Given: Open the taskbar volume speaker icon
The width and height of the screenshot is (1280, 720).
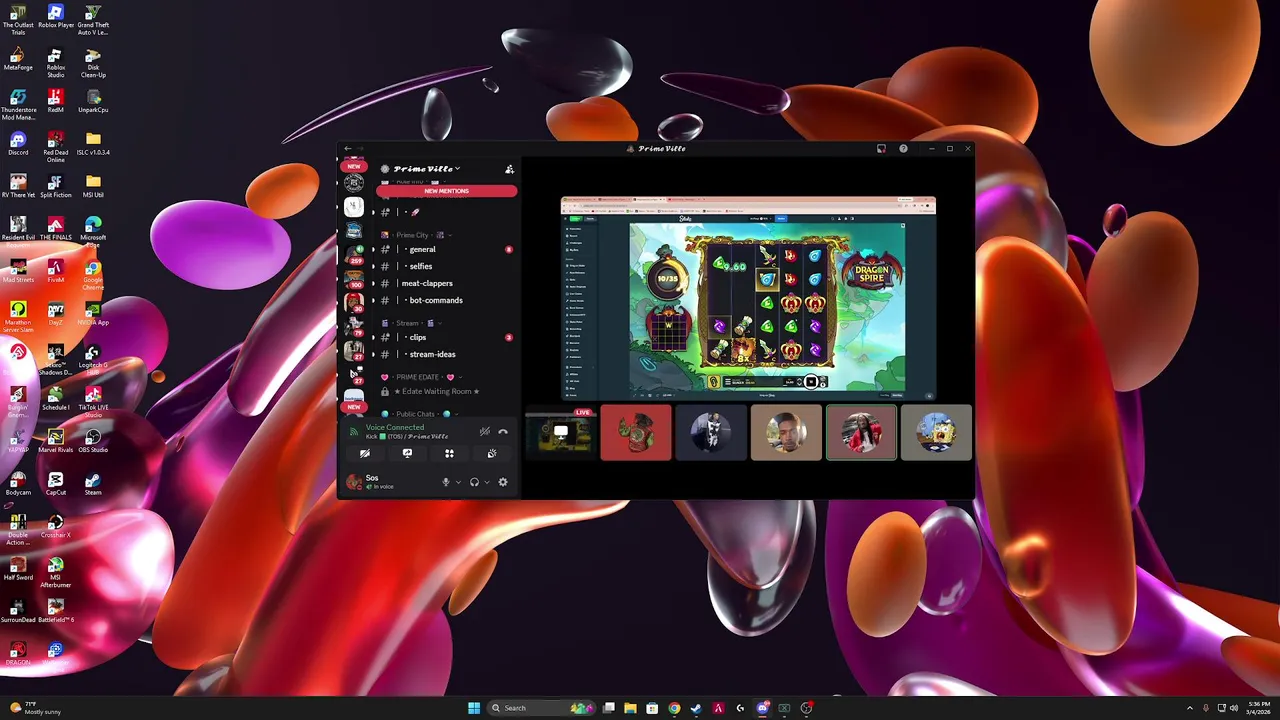Looking at the screenshot, I should point(1233,708).
